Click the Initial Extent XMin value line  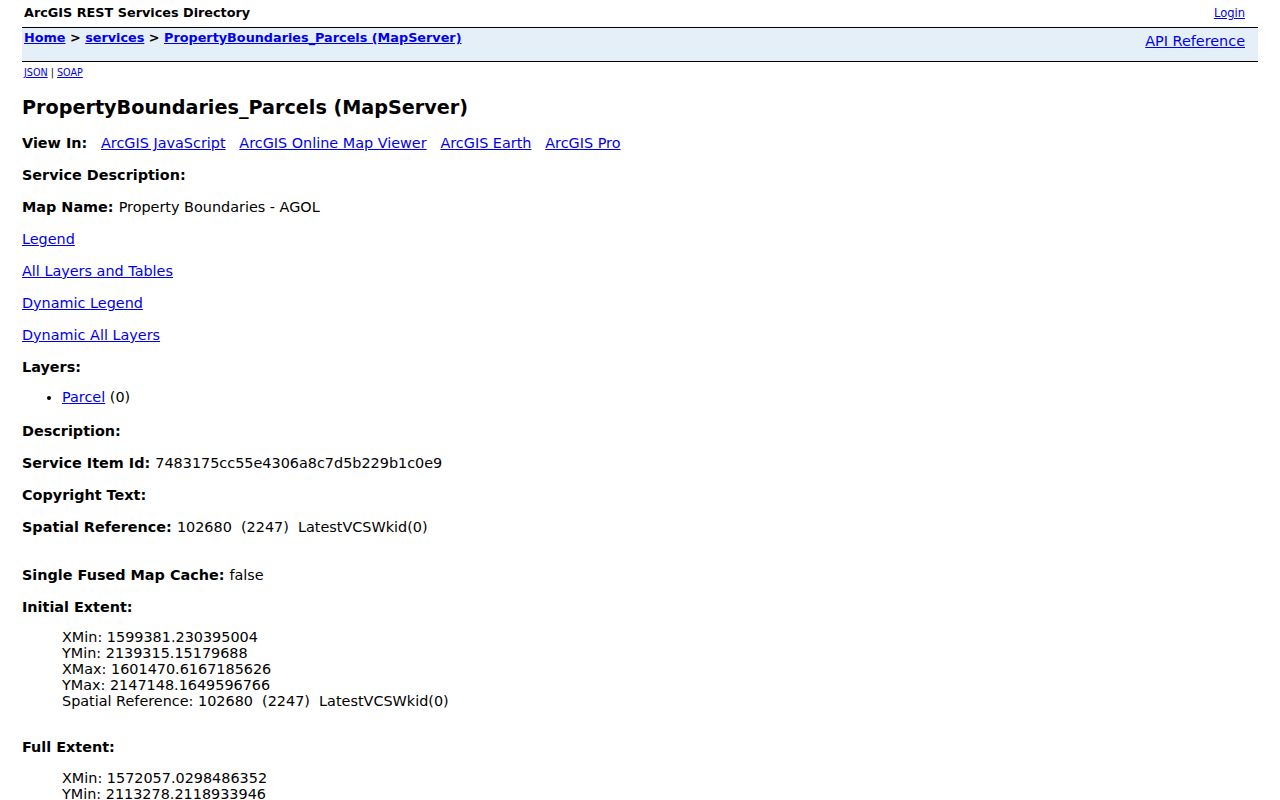pos(160,637)
